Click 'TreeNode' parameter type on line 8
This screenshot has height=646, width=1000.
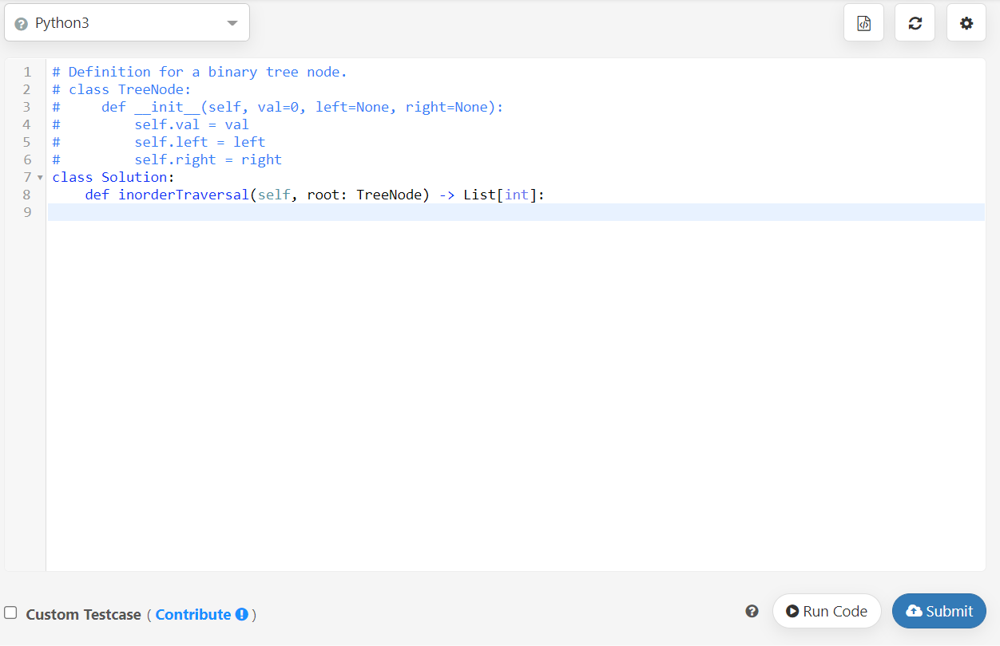(x=389, y=195)
